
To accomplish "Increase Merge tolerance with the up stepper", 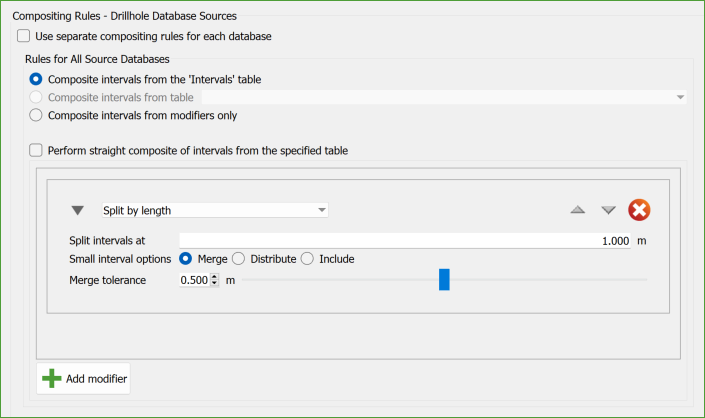I will pos(214,277).
